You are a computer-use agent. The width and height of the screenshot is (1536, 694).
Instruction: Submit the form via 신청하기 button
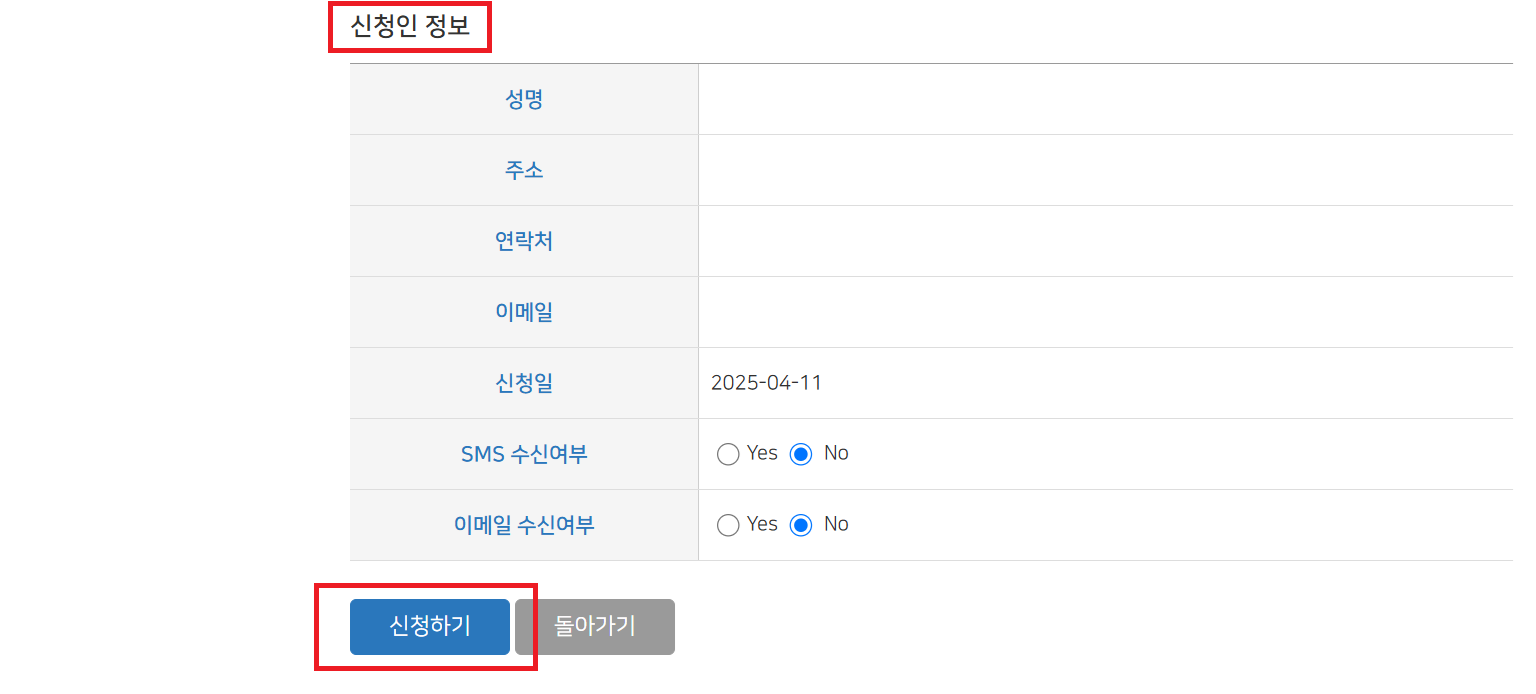[x=429, y=626]
